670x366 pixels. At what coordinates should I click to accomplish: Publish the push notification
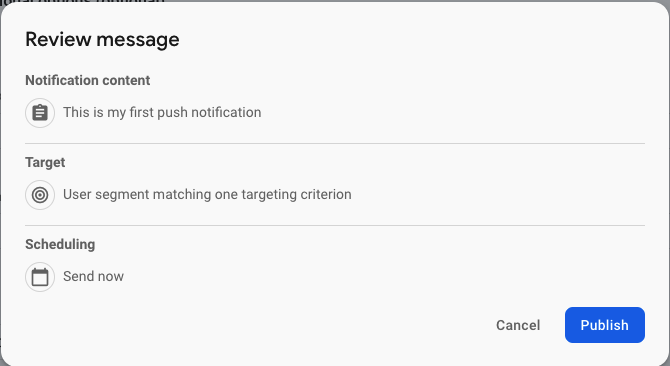click(x=605, y=325)
